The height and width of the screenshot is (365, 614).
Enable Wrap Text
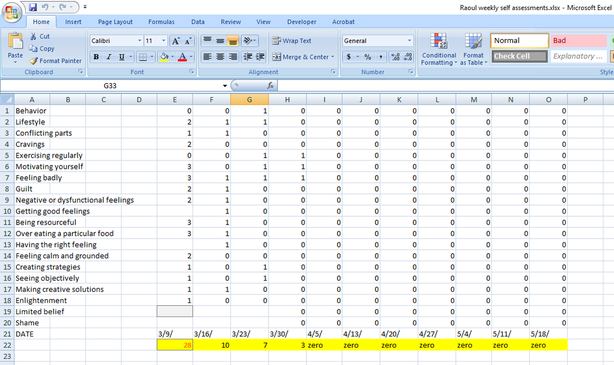[292, 40]
